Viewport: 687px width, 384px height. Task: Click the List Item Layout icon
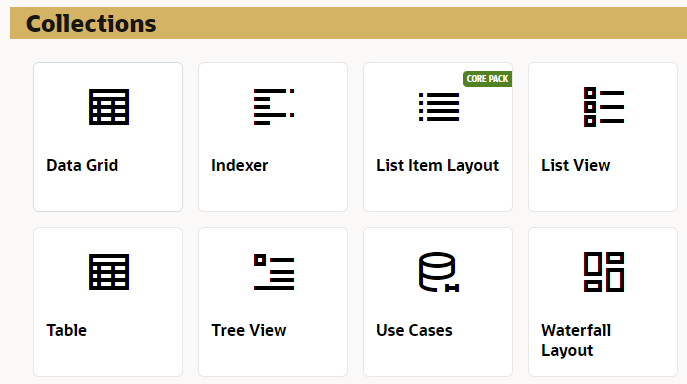pos(439,107)
